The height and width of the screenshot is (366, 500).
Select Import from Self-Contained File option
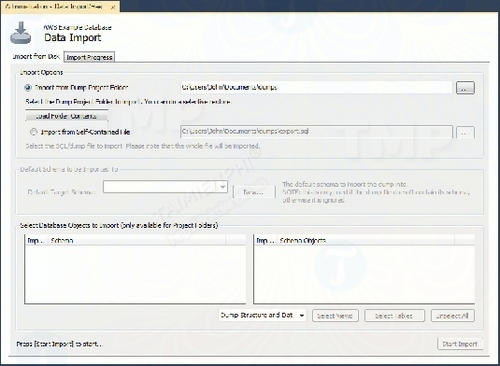(33, 132)
